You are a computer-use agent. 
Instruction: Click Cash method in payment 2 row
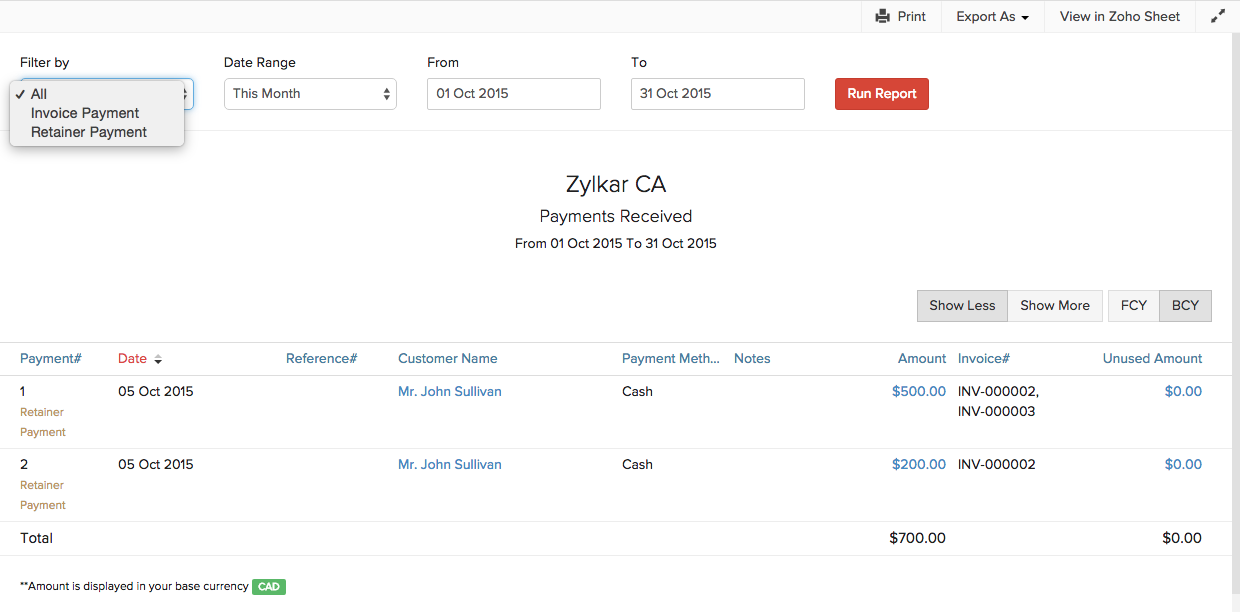(x=637, y=465)
